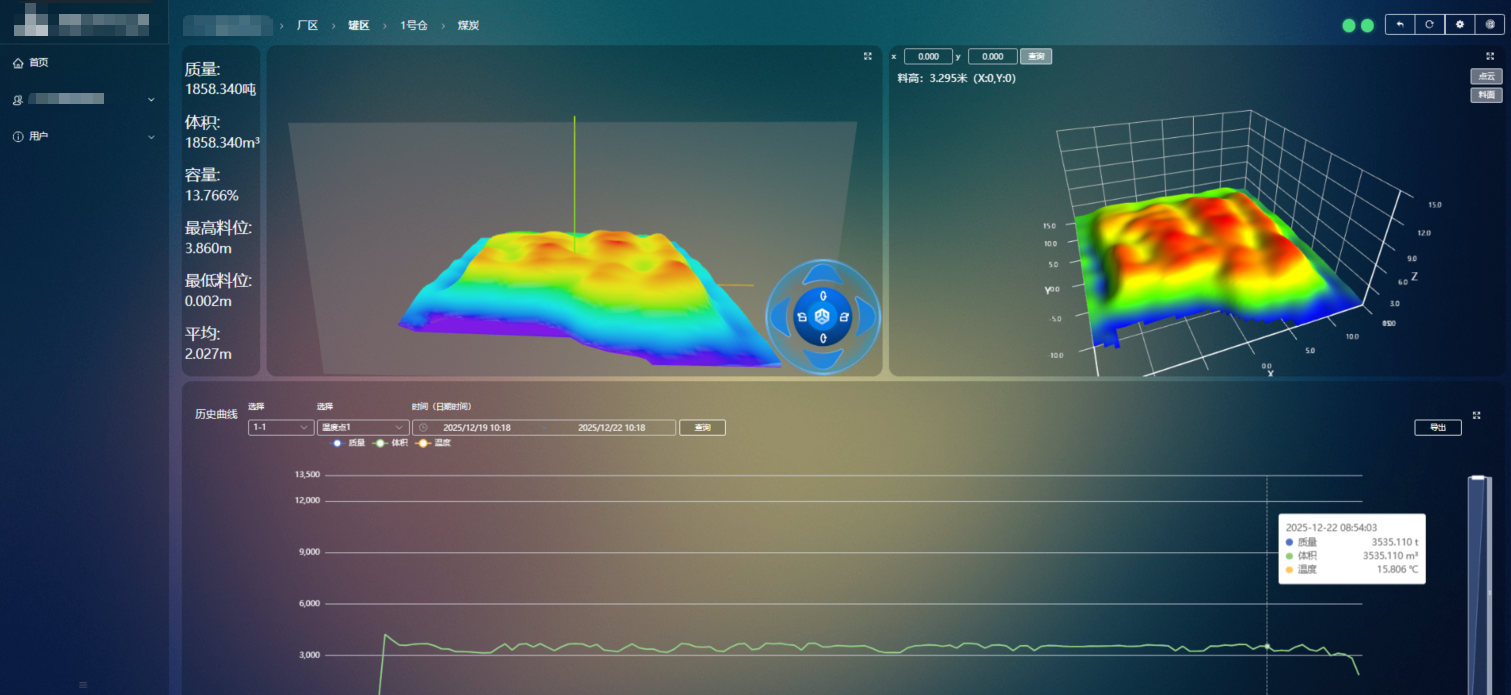Viewport: 1511px width, 695px height.
Task: Click the info circle icon beside 用户
Action: pyautogui.click(x=18, y=137)
